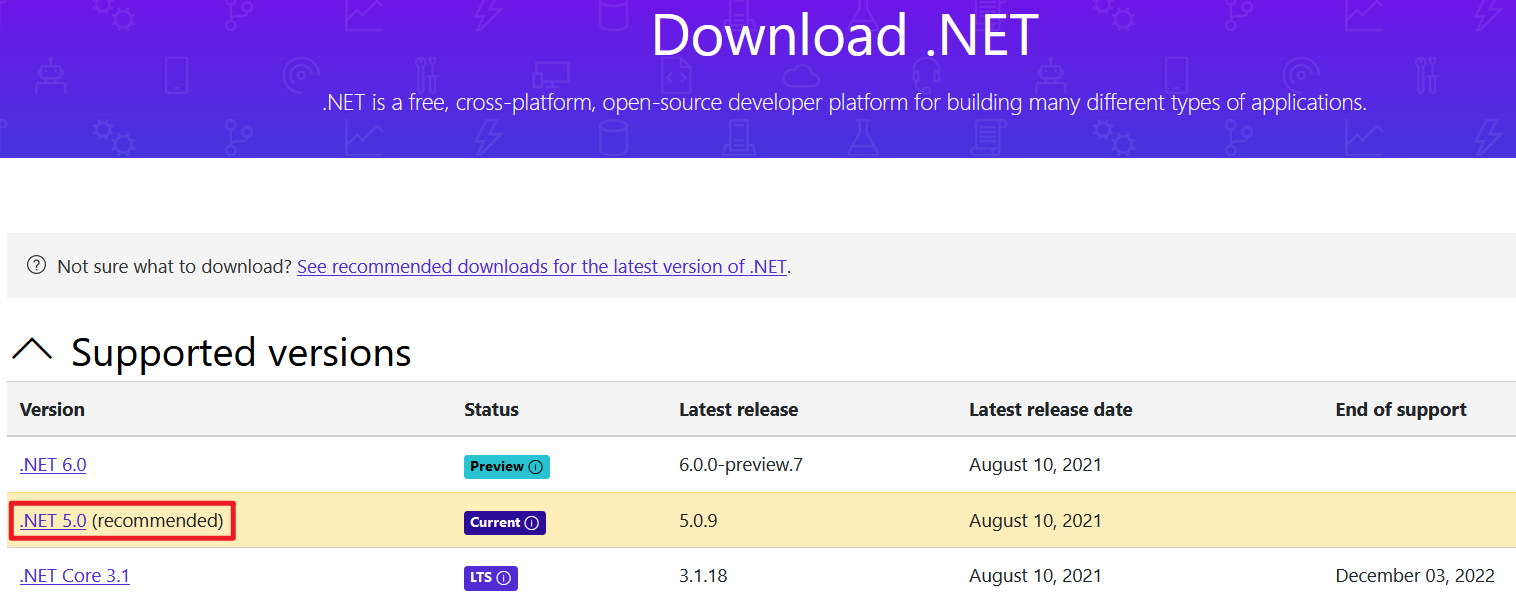This screenshot has height=600, width=1516.
Task: Open the .NET 6.0 download link
Action: click(x=53, y=465)
